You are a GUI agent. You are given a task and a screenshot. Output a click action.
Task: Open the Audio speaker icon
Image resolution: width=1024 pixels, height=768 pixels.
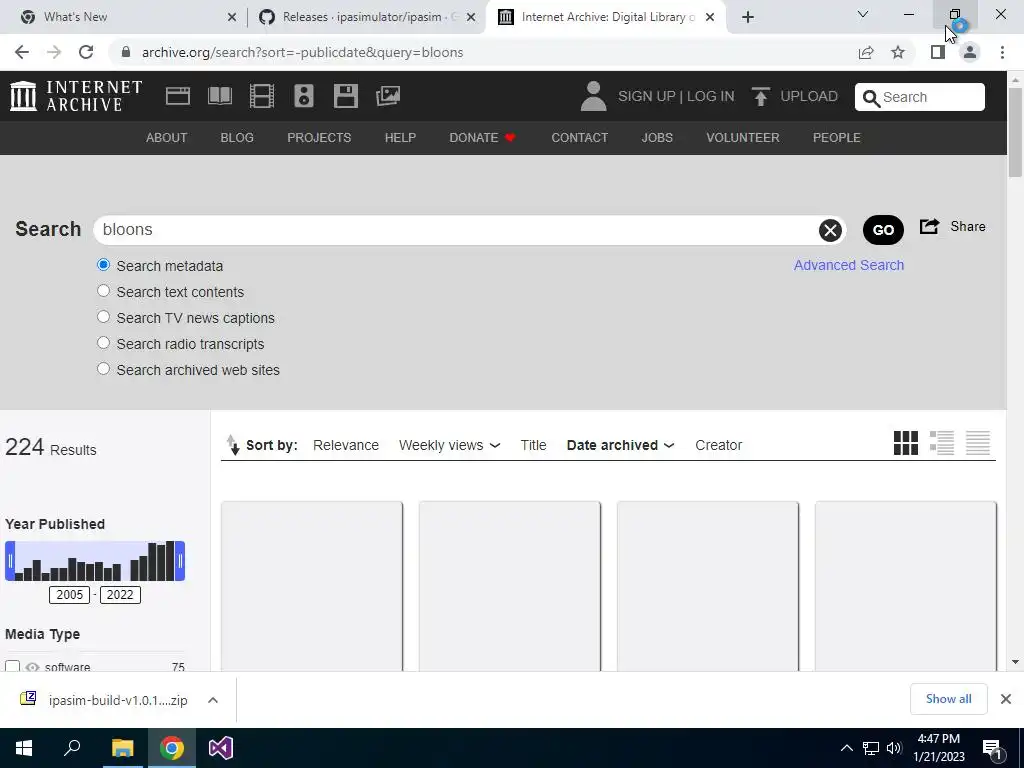(x=304, y=96)
